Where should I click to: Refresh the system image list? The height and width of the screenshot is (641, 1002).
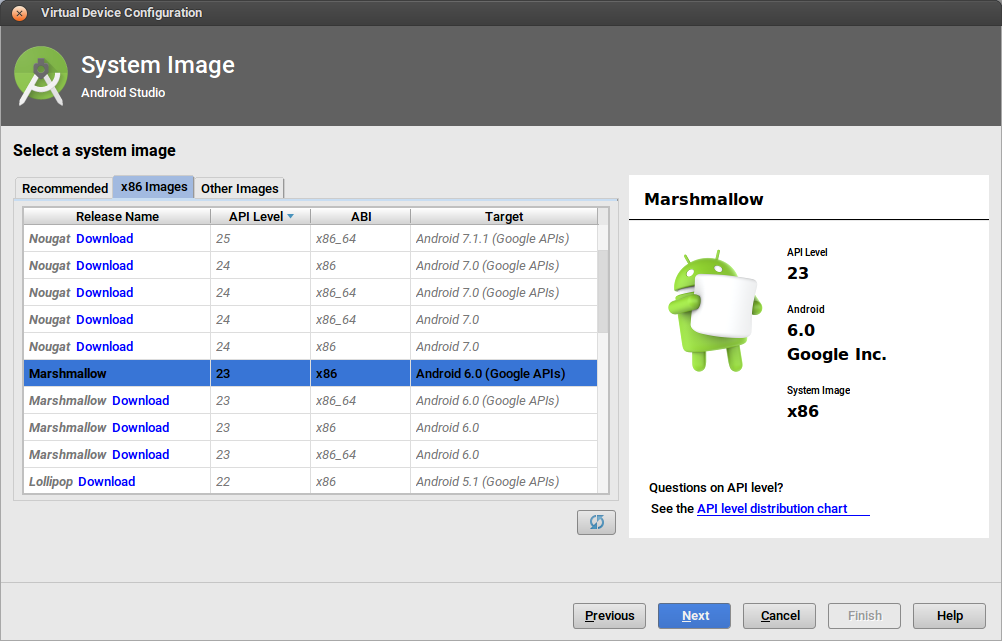click(x=596, y=521)
